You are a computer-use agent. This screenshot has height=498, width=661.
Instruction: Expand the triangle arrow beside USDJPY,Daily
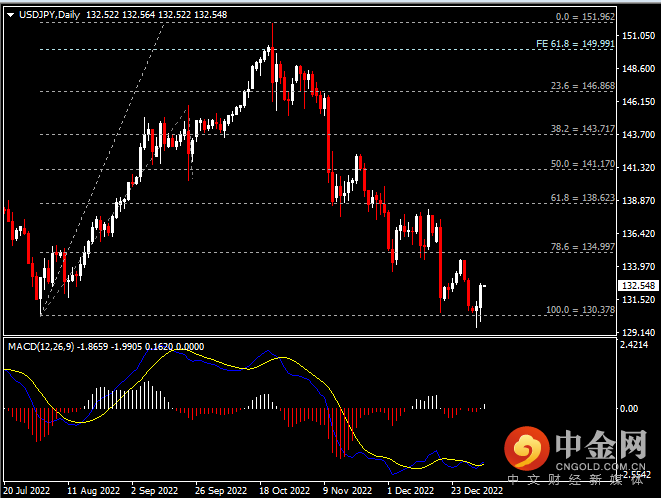10,16
